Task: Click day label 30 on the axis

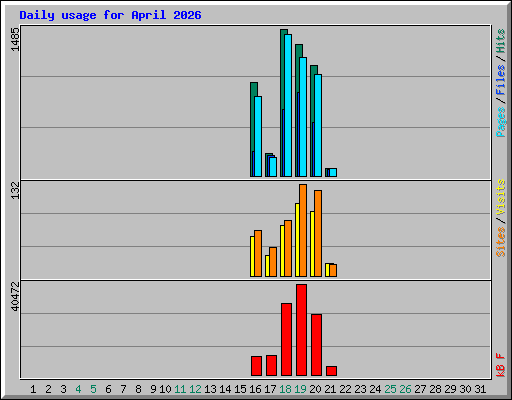Action: [465, 389]
